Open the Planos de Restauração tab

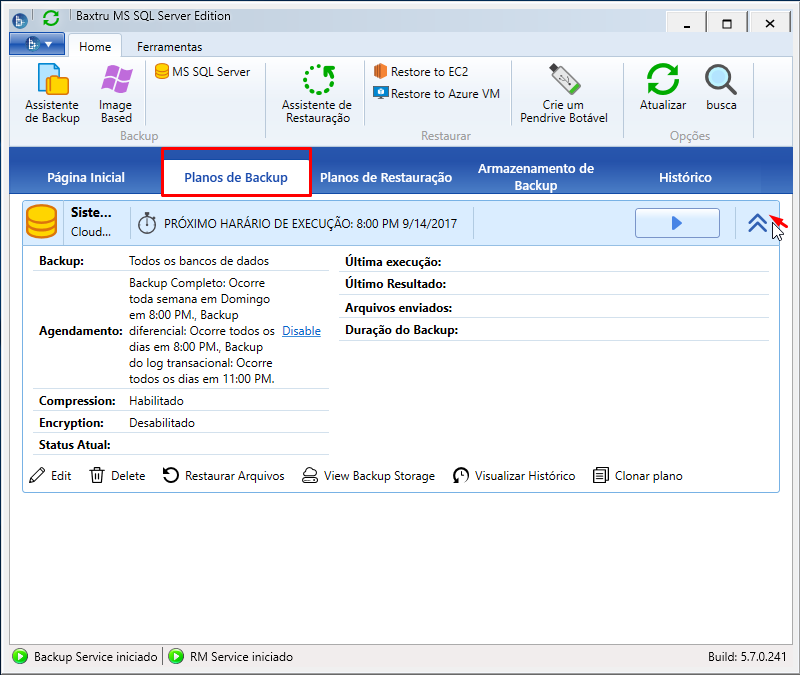click(x=386, y=178)
